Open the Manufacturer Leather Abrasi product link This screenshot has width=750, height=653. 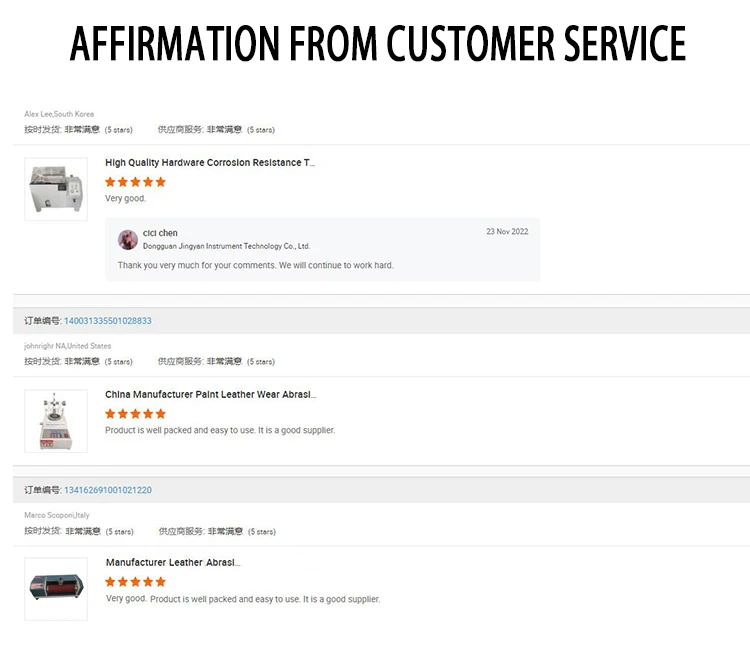point(173,563)
